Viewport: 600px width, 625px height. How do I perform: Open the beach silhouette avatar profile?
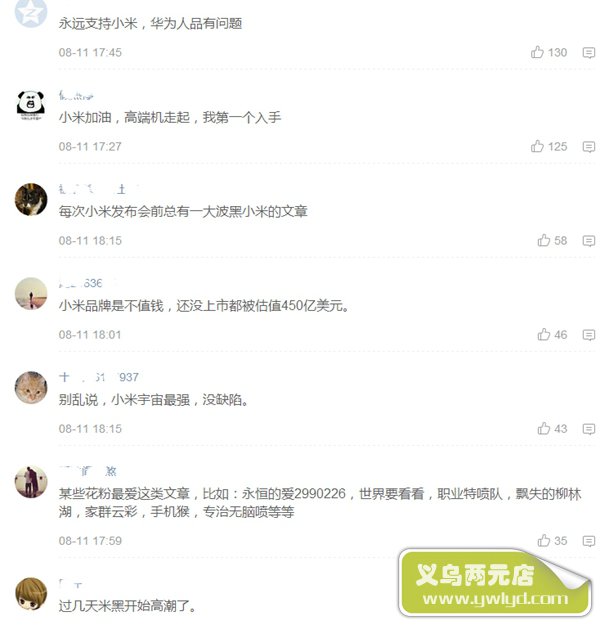31,293
